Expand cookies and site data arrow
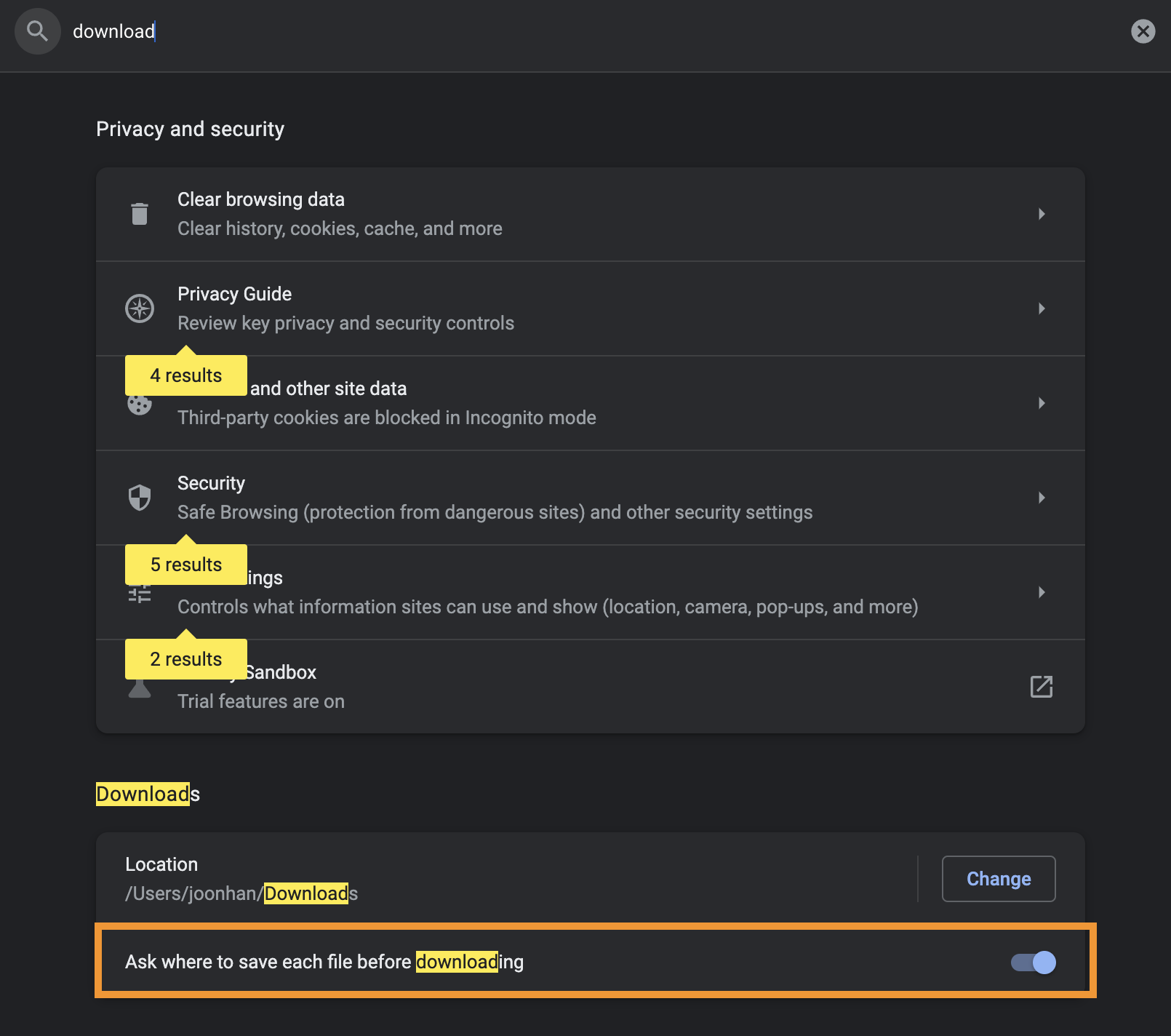Viewport: 1171px width, 1036px height. click(1042, 403)
